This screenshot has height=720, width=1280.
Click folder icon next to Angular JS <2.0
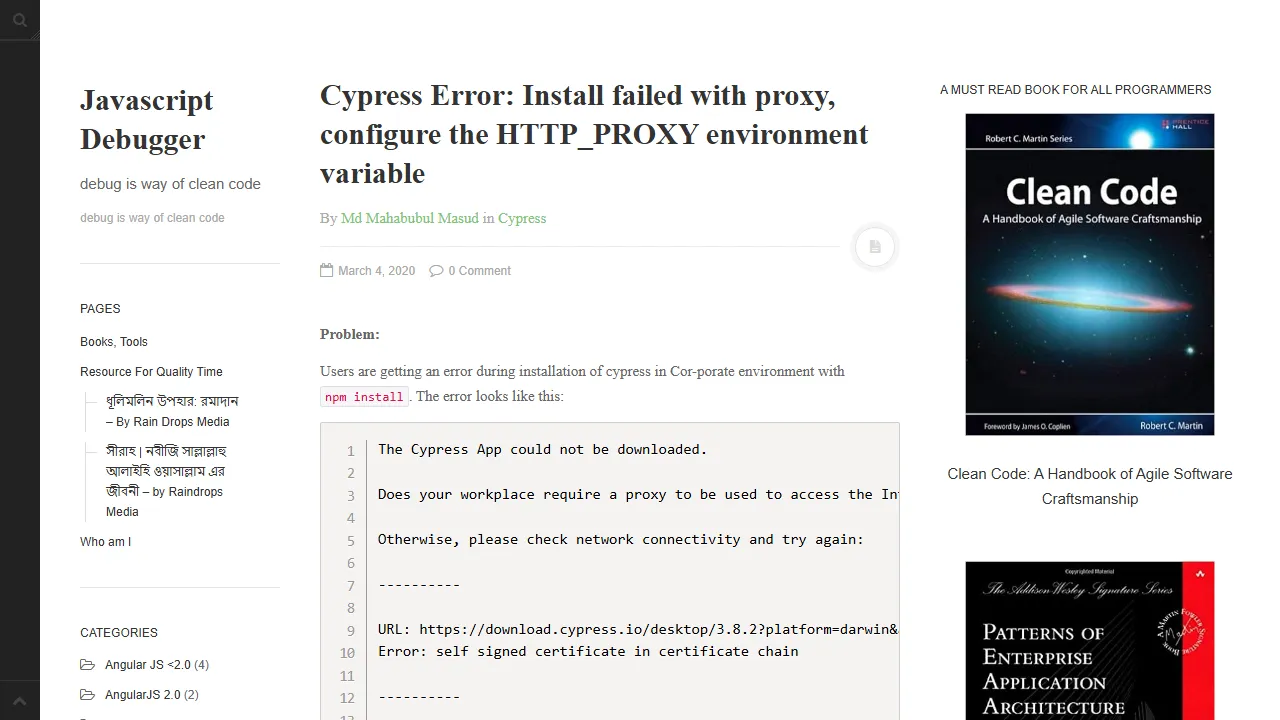pyautogui.click(x=88, y=665)
